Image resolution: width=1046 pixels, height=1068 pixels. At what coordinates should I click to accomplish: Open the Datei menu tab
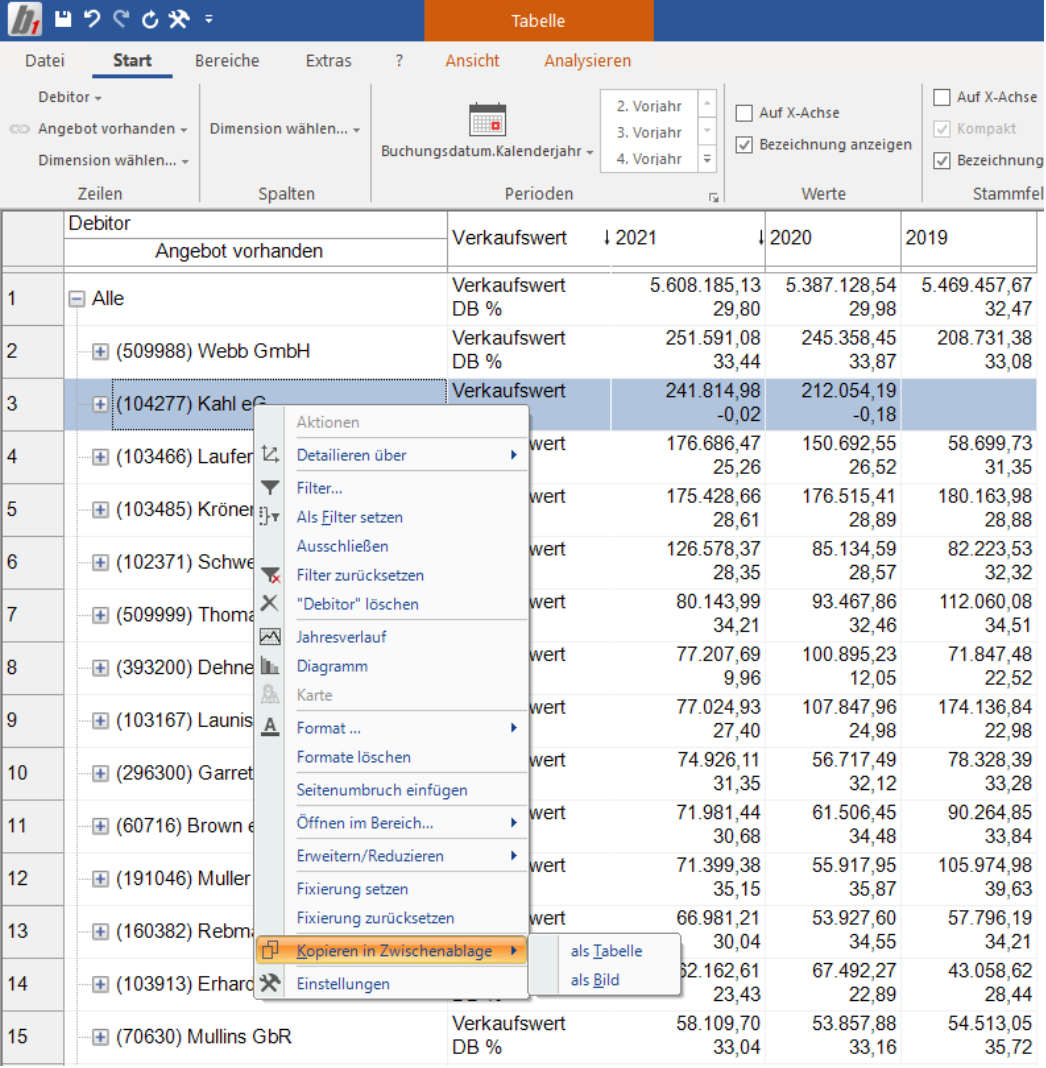(x=45, y=61)
